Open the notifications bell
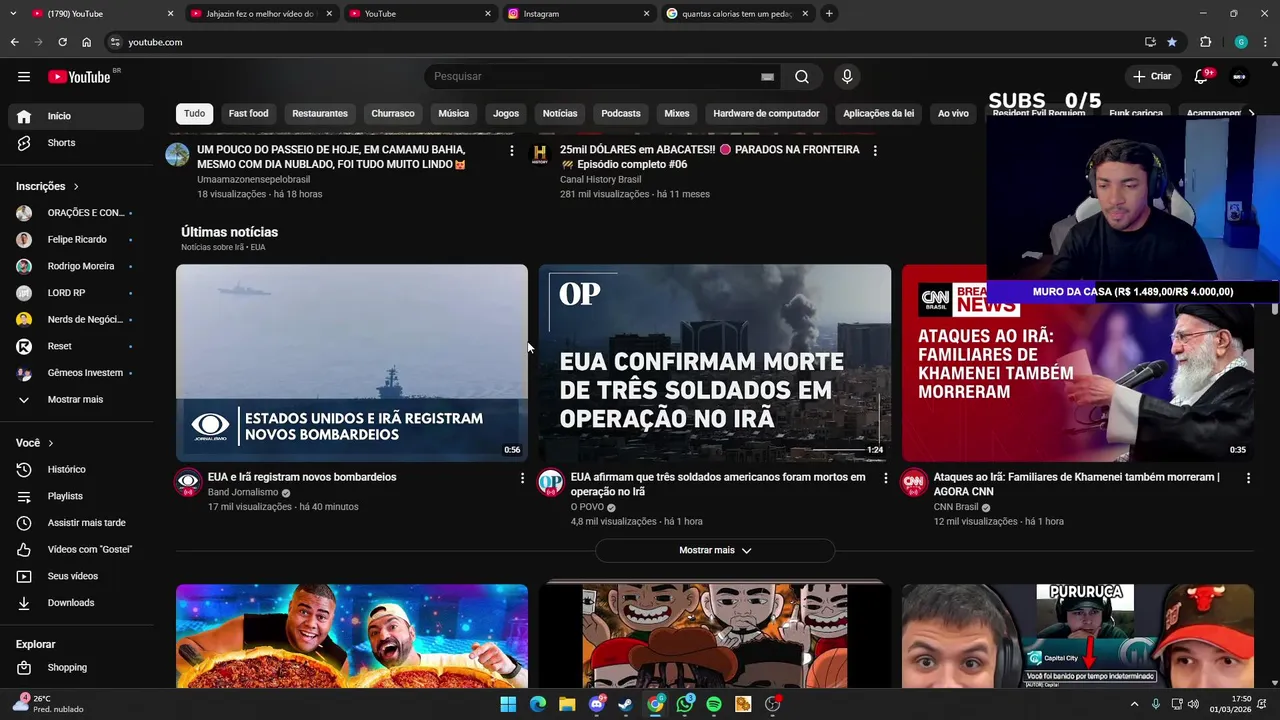 (1202, 77)
